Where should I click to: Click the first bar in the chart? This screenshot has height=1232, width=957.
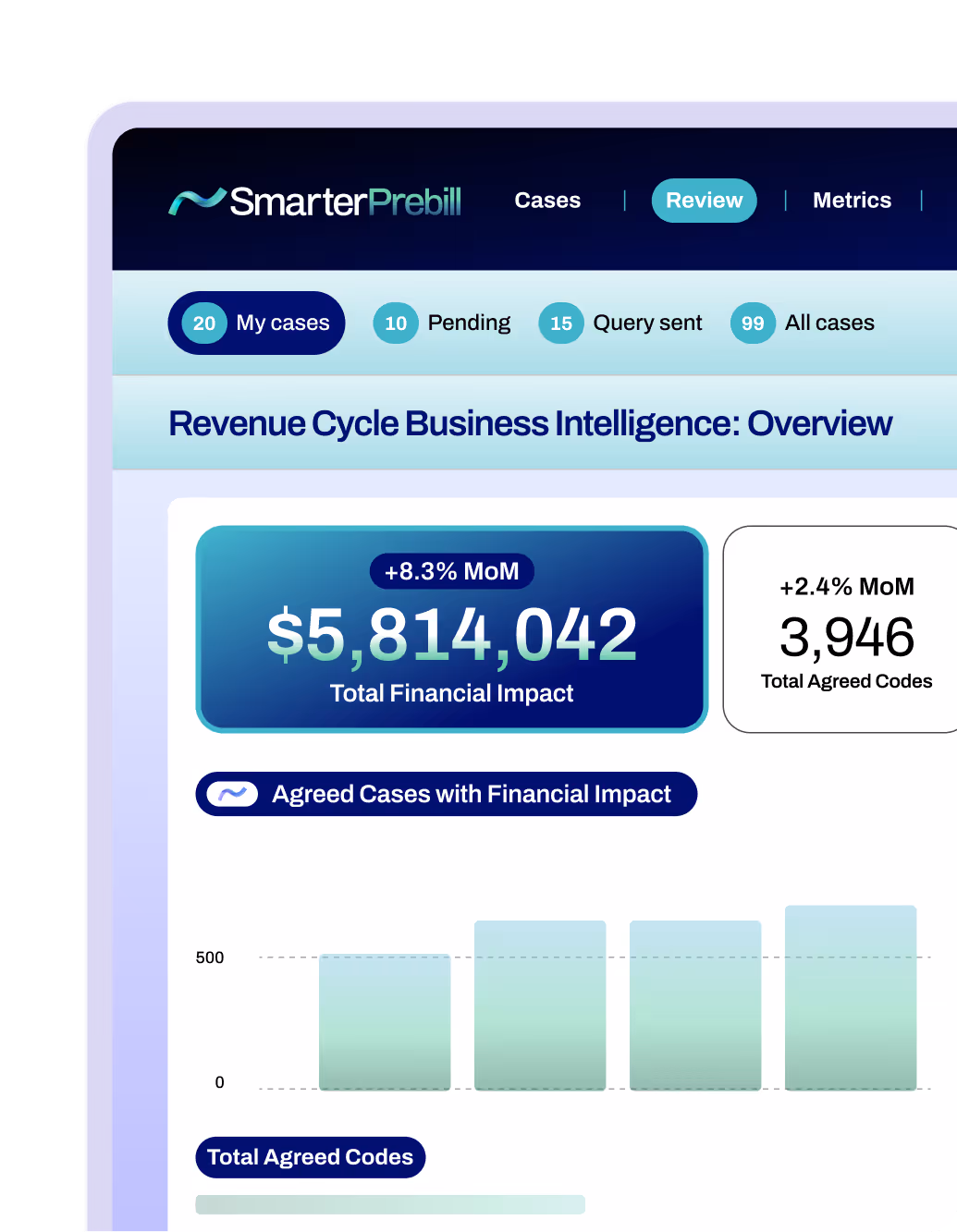[385, 1022]
